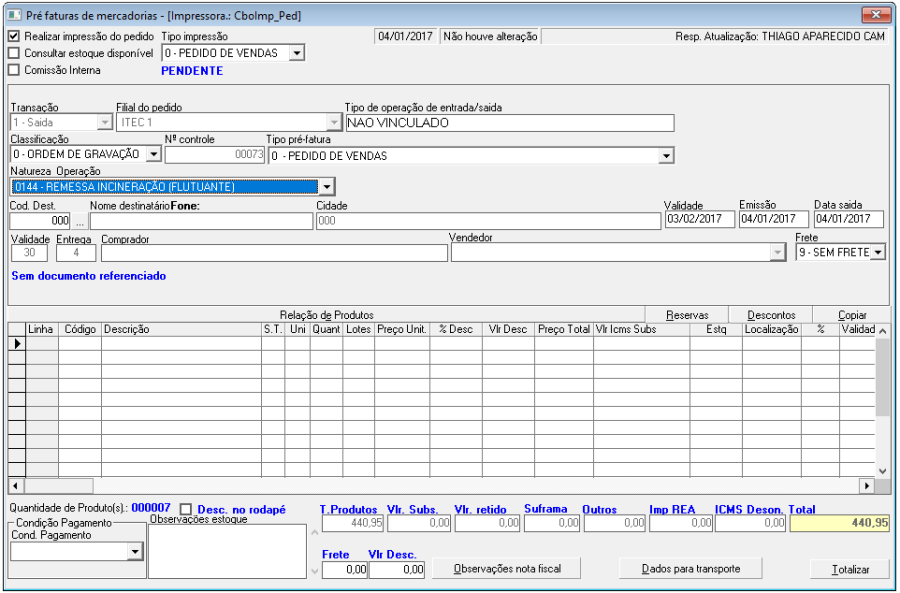
Task: Click the application icon in title bar
Action: click(x=13, y=16)
